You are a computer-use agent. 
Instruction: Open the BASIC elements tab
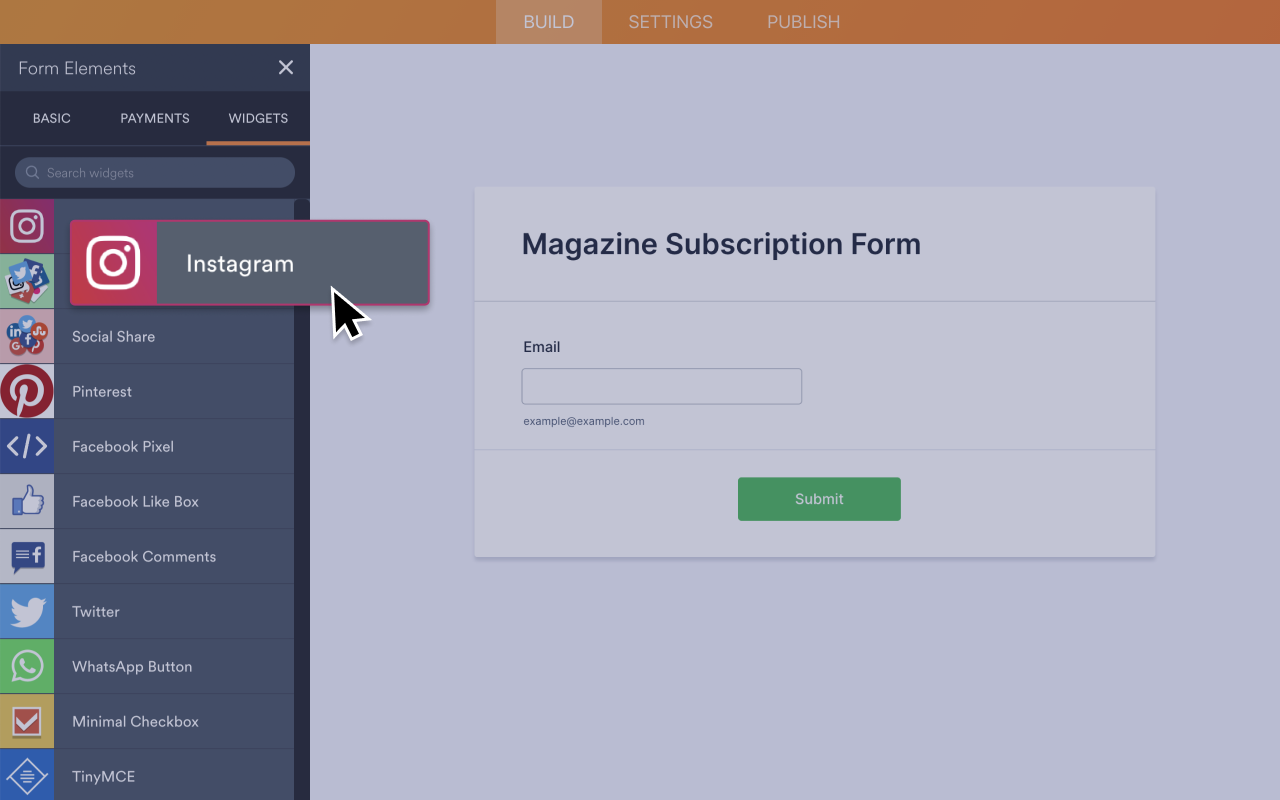click(51, 118)
